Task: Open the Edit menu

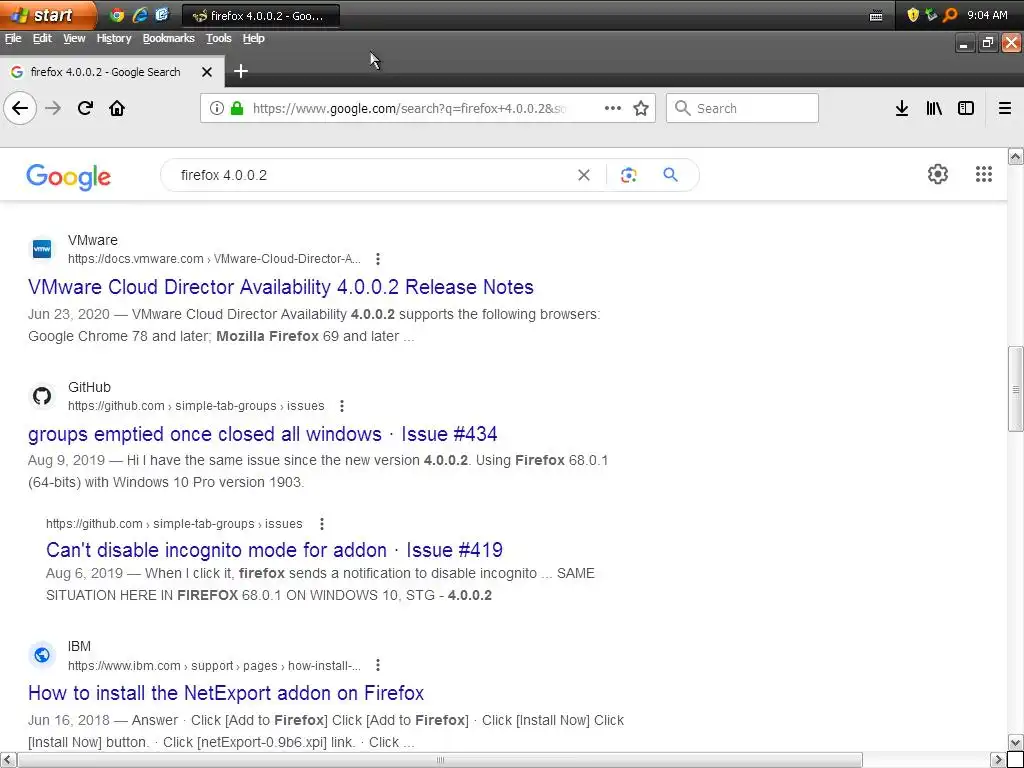Action: 42,38
